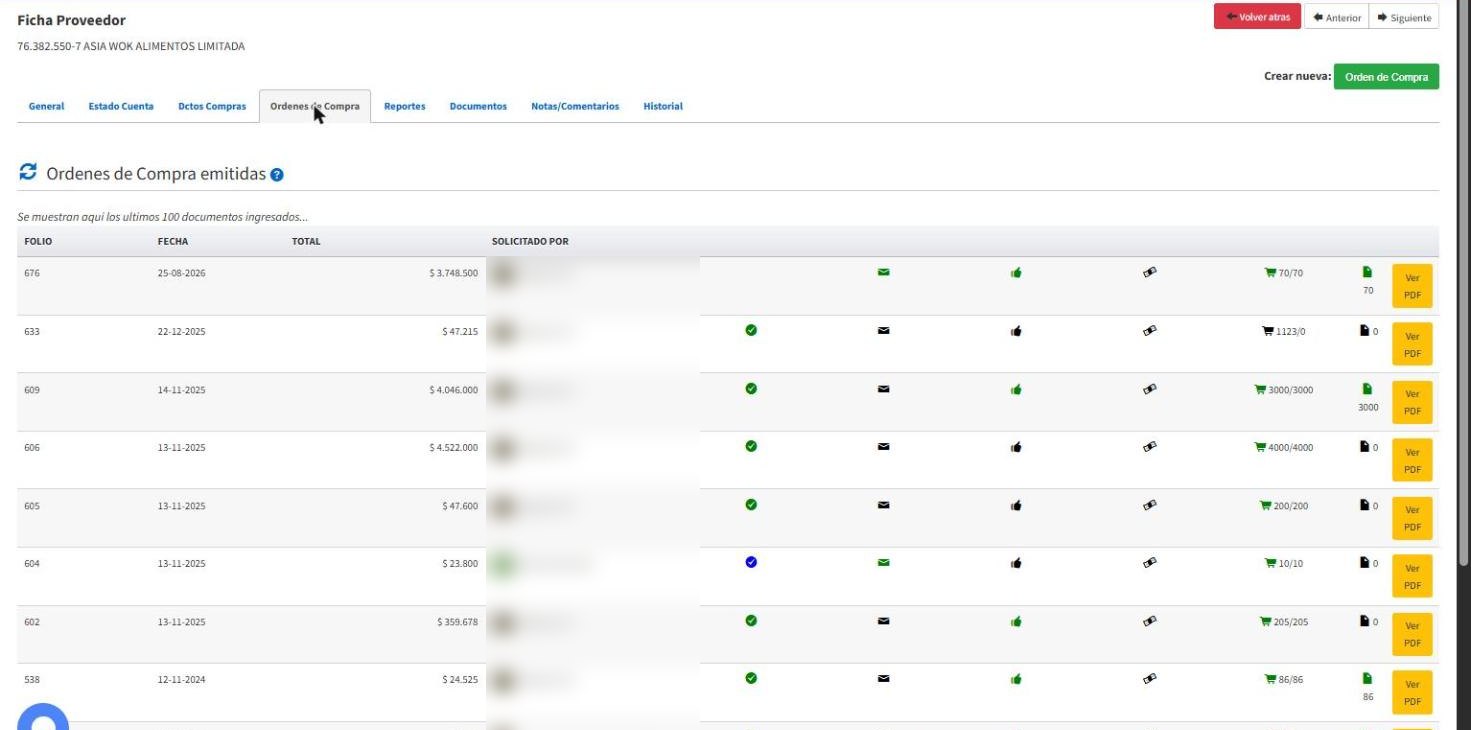Click the green envelope icon in row 676
1471x730 pixels.
click(884, 272)
